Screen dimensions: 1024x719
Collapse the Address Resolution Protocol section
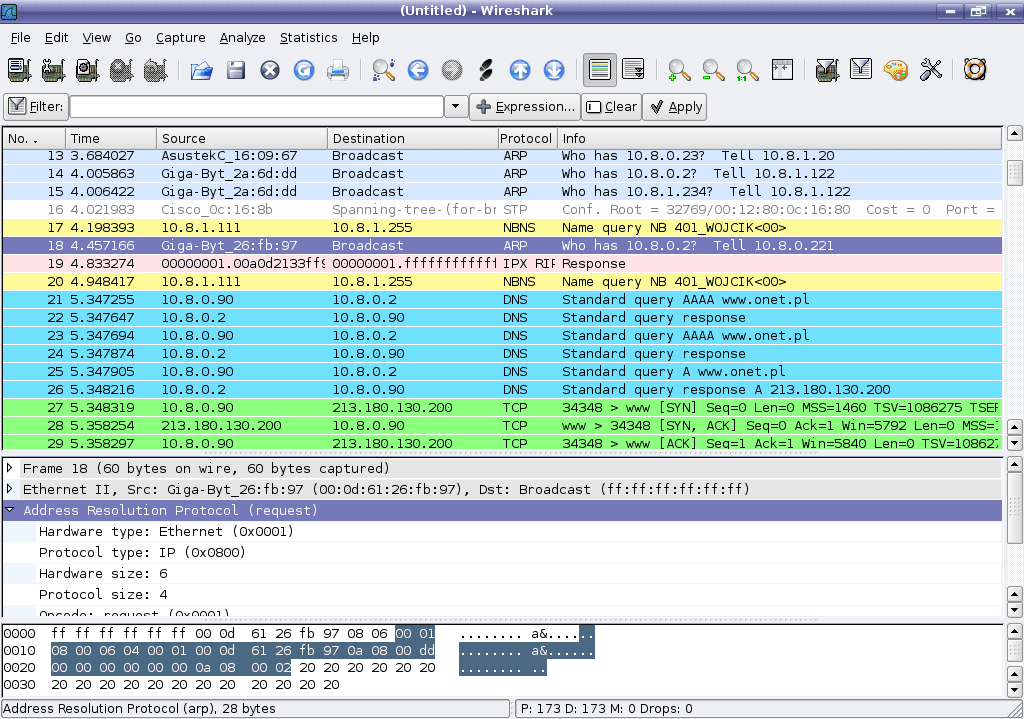click(12, 510)
